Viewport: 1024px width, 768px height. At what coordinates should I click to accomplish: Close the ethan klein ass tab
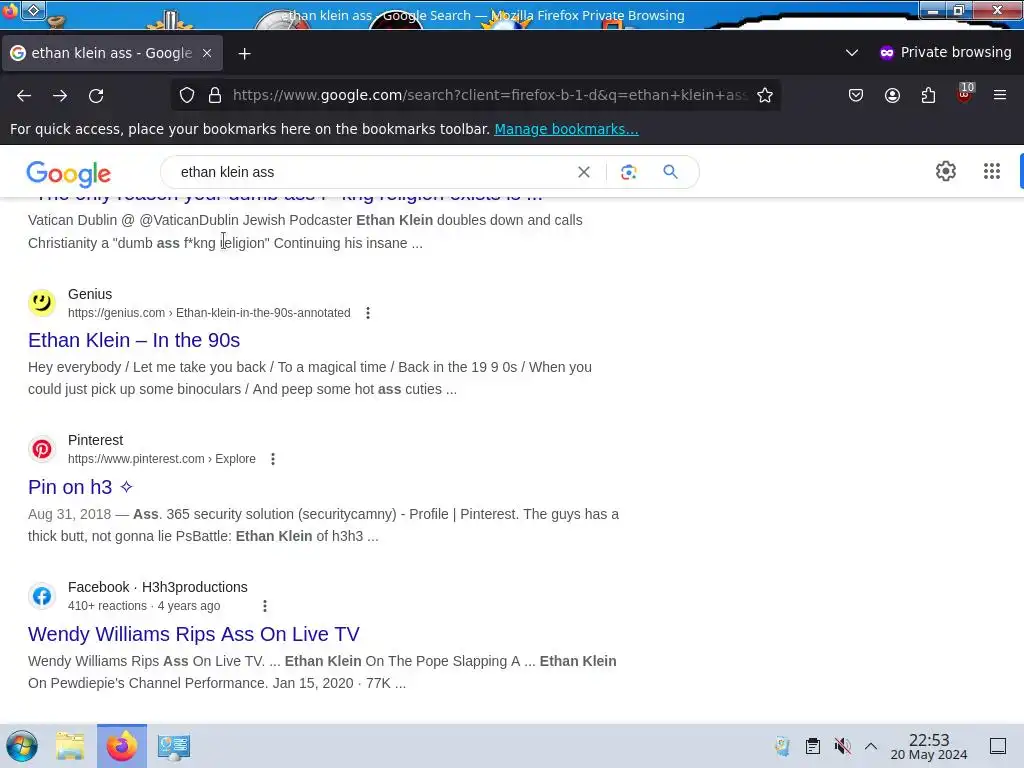[x=207, y=53]
